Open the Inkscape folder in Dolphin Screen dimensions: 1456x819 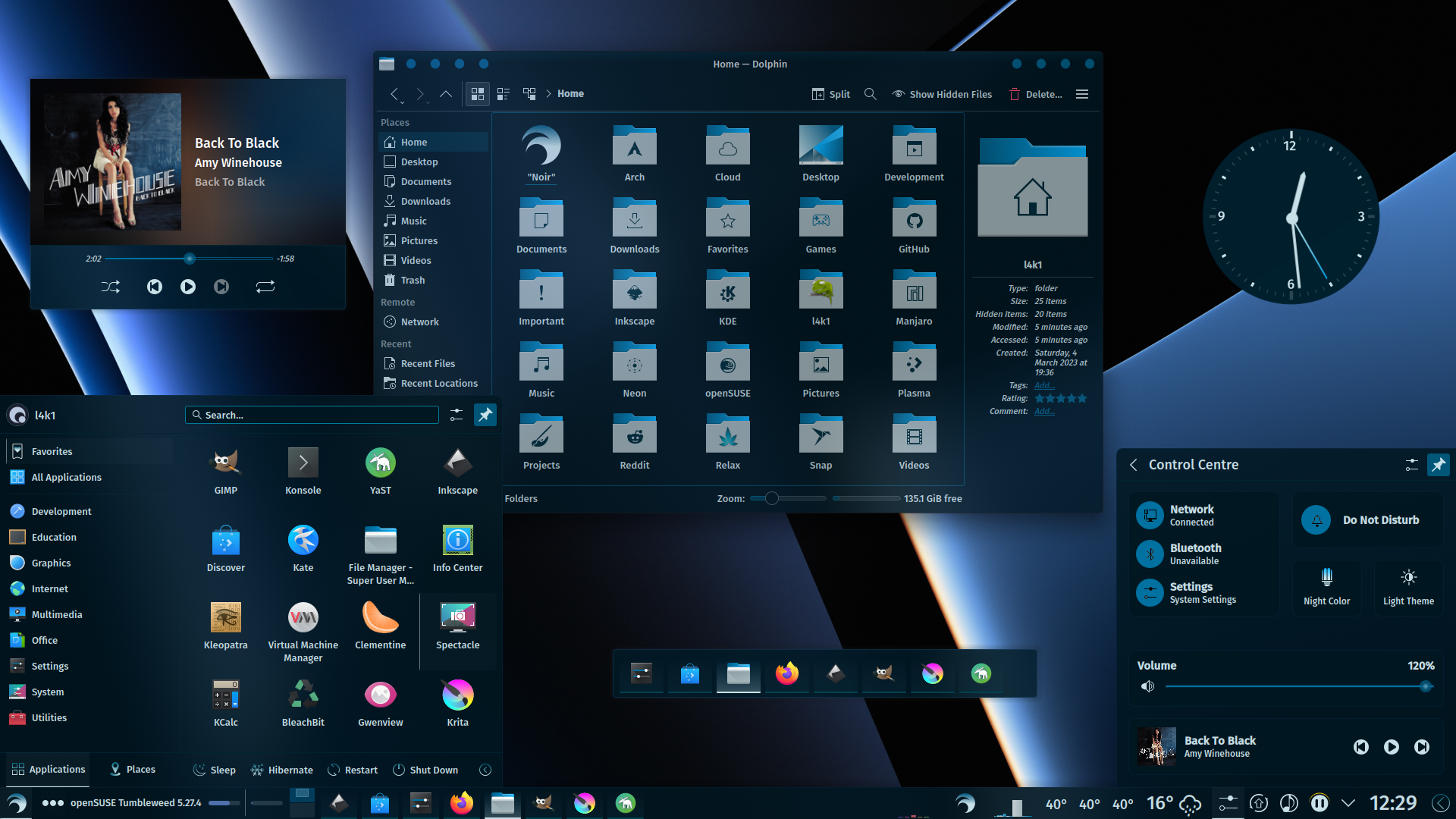pos(634,298)
